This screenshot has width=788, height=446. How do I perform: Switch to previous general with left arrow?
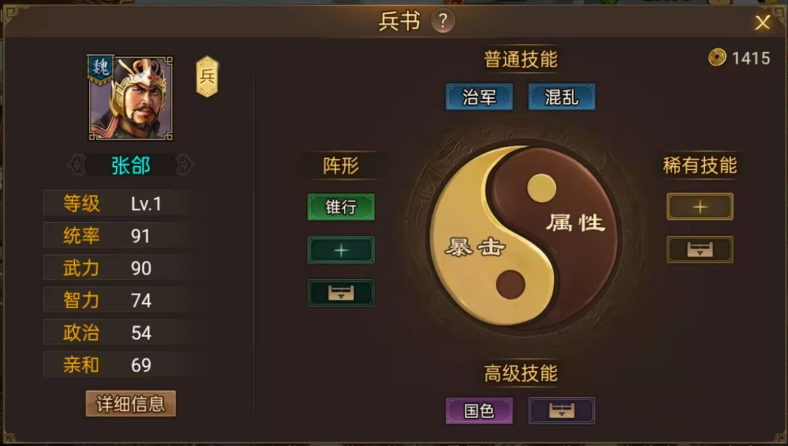tap(77, 165)
